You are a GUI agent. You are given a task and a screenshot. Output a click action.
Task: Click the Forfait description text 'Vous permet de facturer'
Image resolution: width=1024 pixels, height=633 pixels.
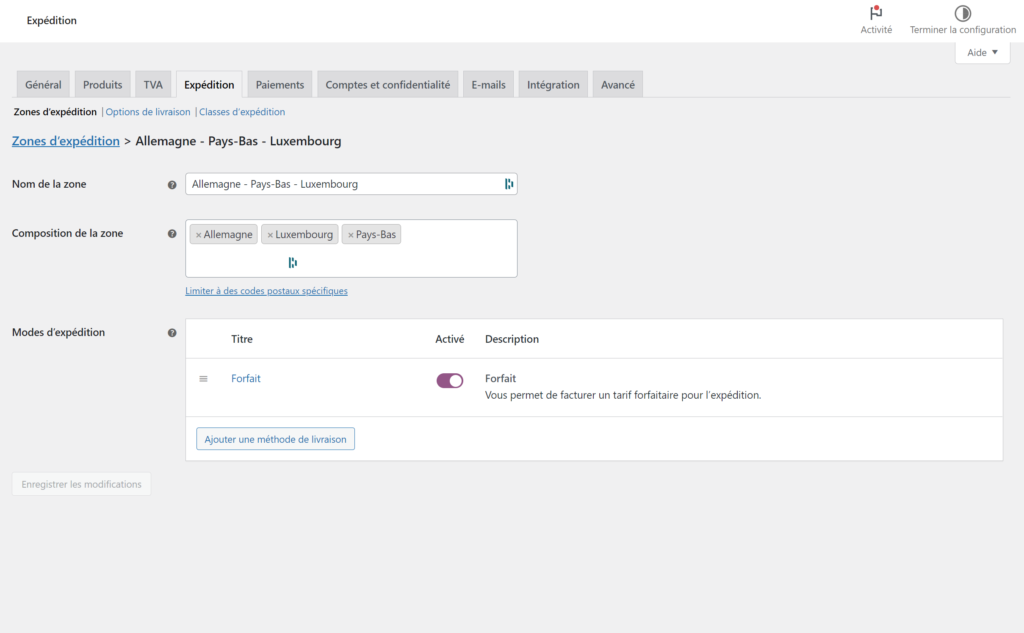coord(623,395)
